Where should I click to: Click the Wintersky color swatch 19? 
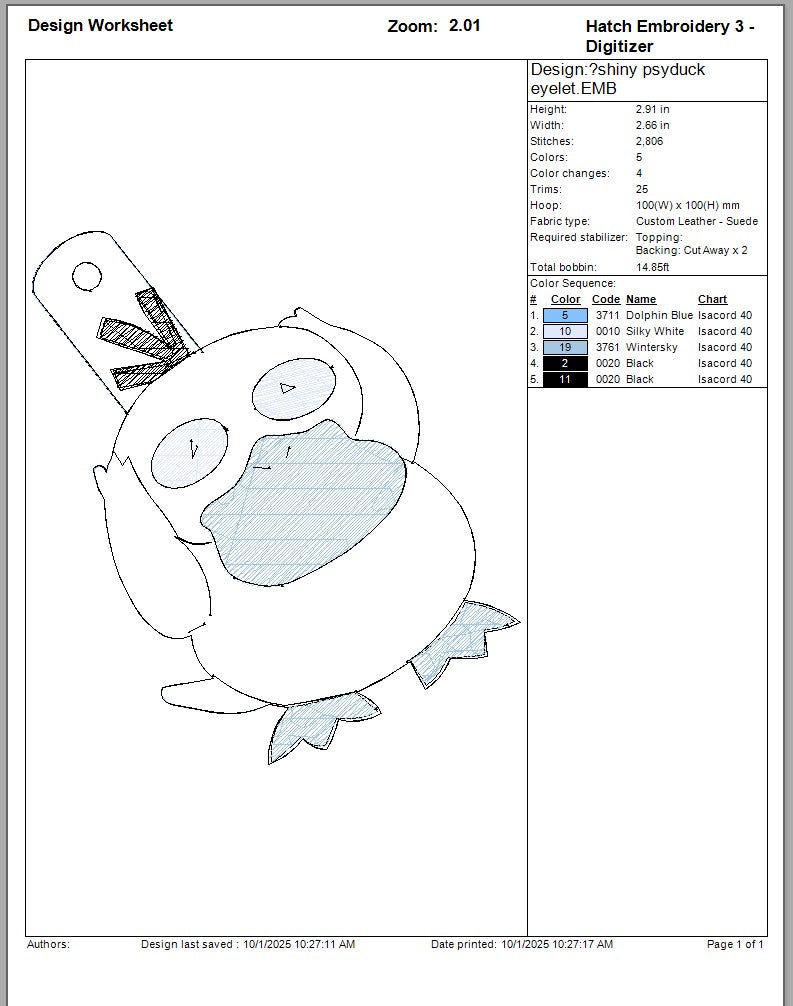[x=565, y=347]
